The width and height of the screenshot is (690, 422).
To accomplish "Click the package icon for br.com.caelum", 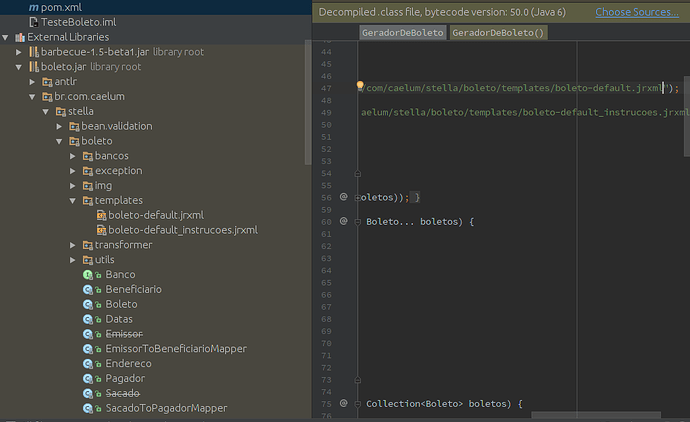I will (x=47, y=97).
